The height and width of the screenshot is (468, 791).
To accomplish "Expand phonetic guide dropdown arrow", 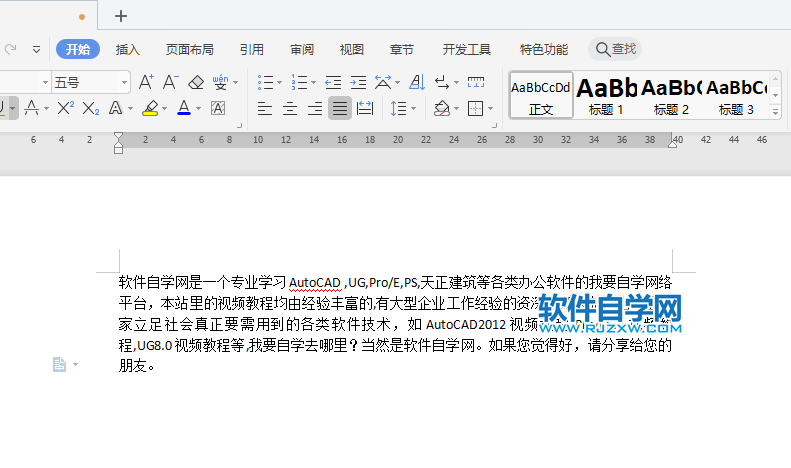I will 236,82.
